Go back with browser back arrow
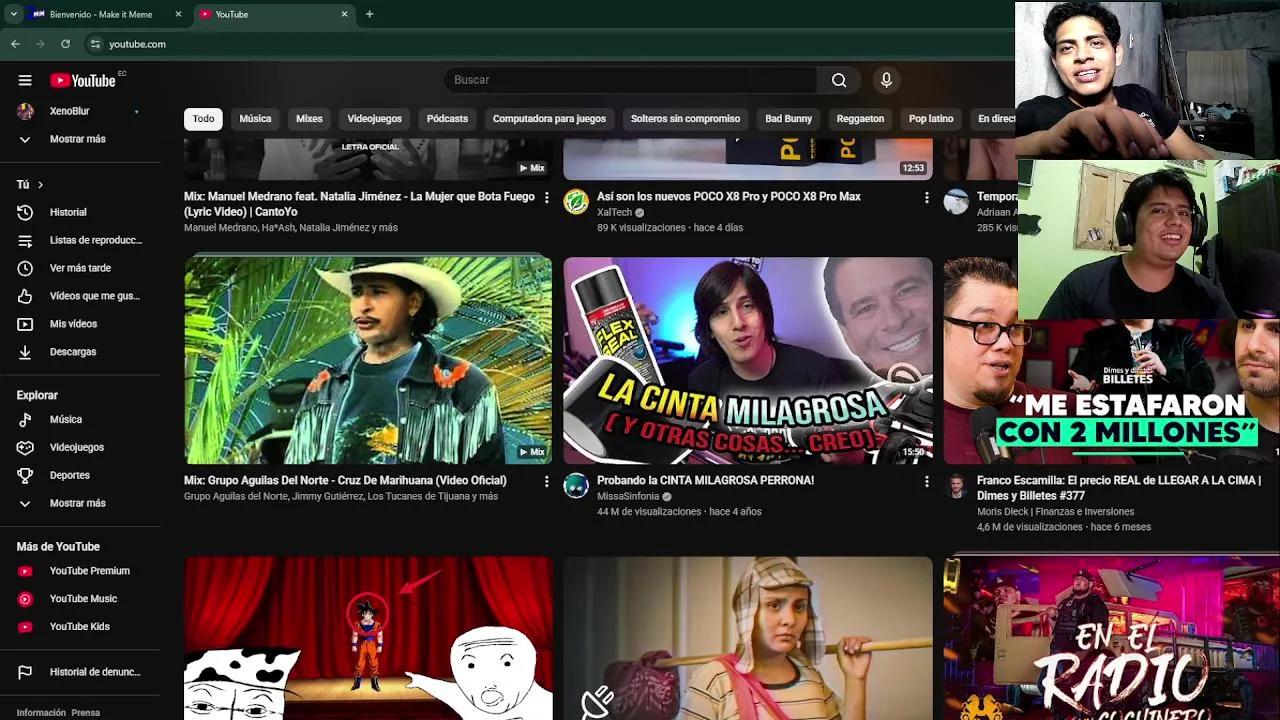This screenshot has width=1280, height=720. (15, 44)
